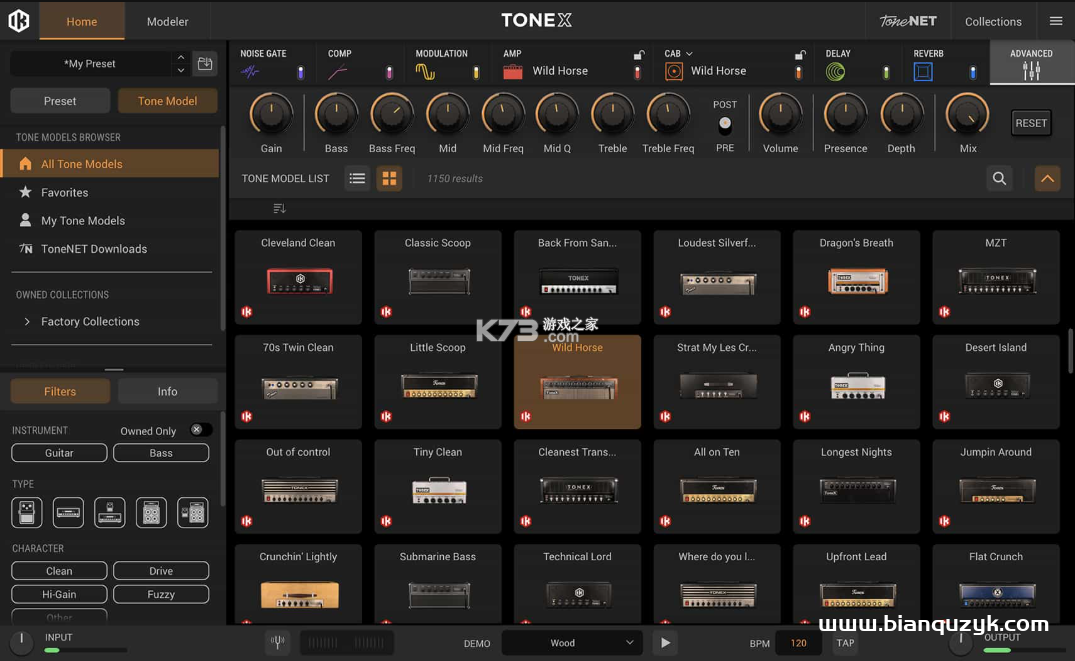
Task: Click the Gain knob
Action: pyautogui.click(x=271, y=114)
